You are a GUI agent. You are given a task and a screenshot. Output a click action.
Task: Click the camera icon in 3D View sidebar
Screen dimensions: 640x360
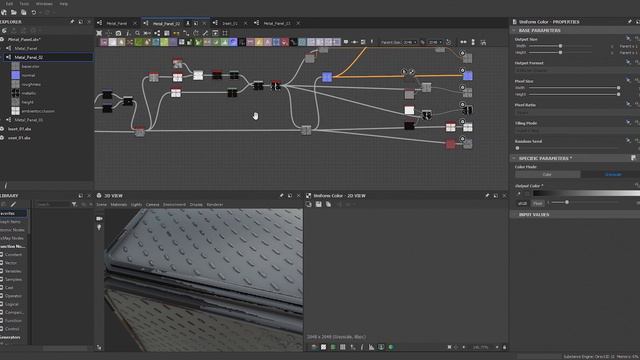click(99, 219)
